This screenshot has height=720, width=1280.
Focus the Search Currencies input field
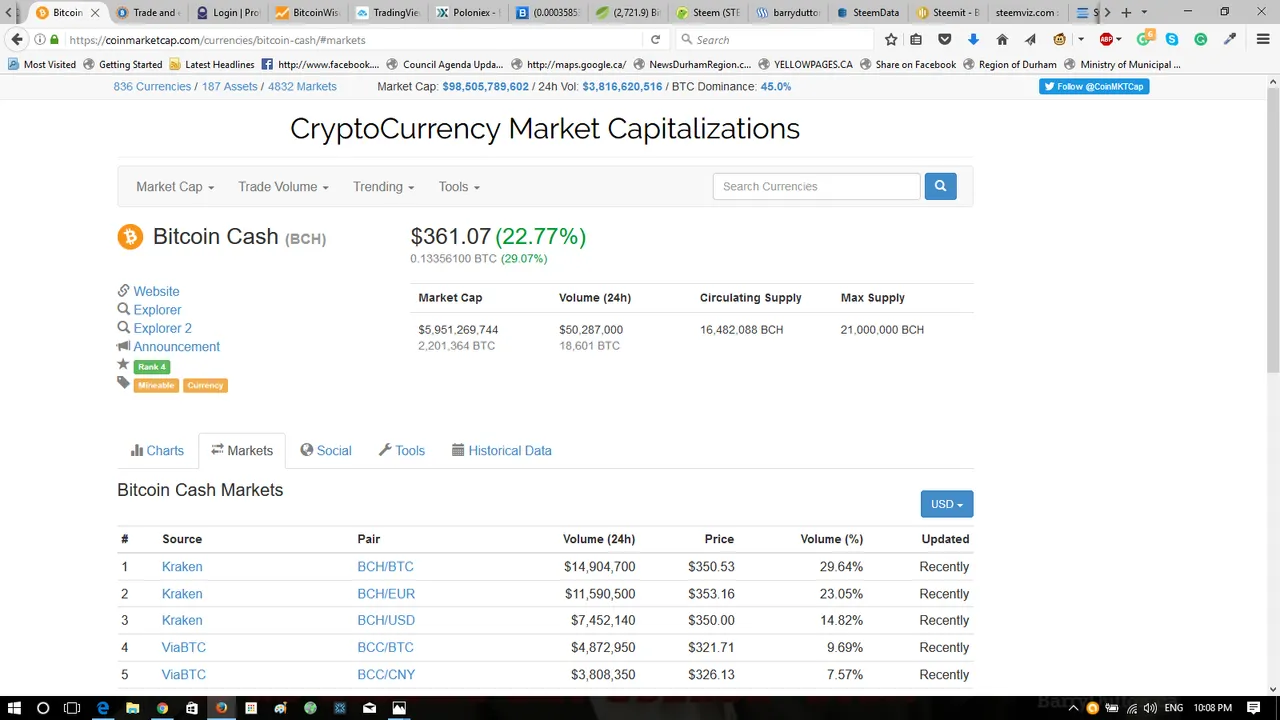tap(816, 186)
